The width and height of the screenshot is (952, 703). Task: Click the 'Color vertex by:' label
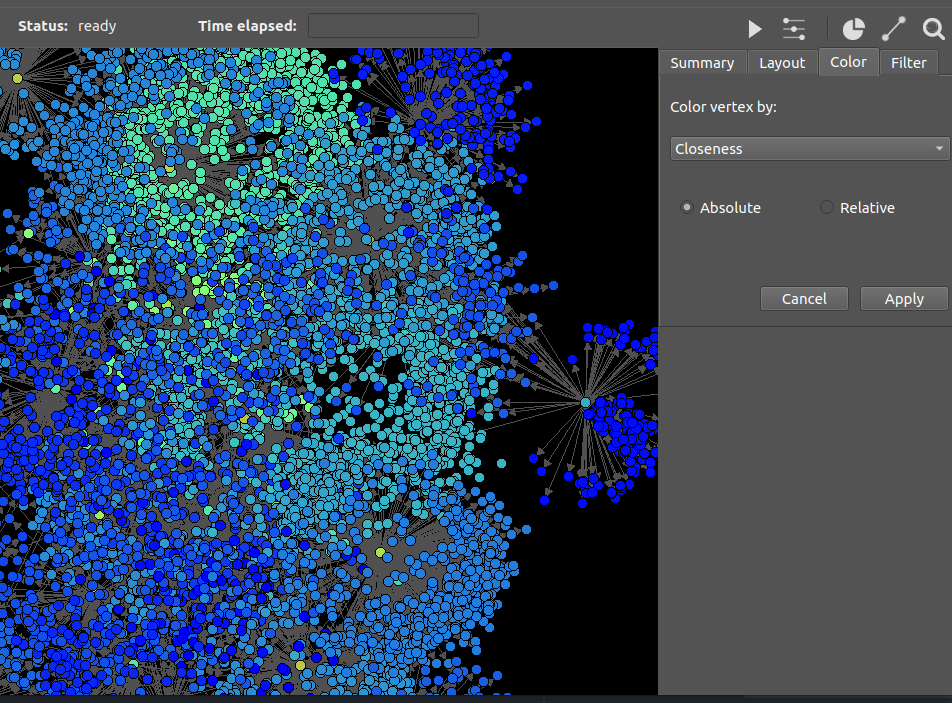(x=723, y=107)
